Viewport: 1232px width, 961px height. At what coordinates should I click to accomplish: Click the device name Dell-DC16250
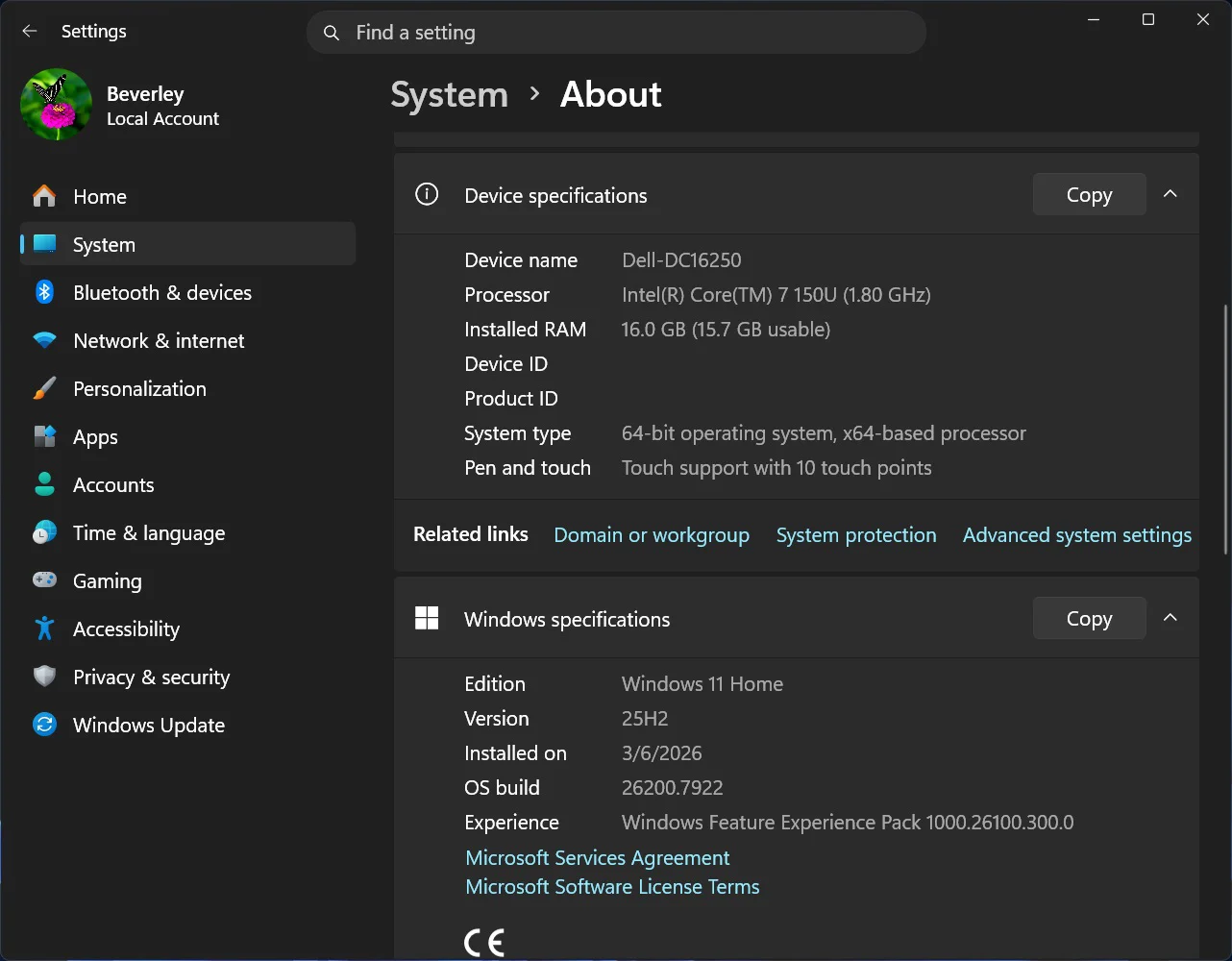tap(681, 259)
